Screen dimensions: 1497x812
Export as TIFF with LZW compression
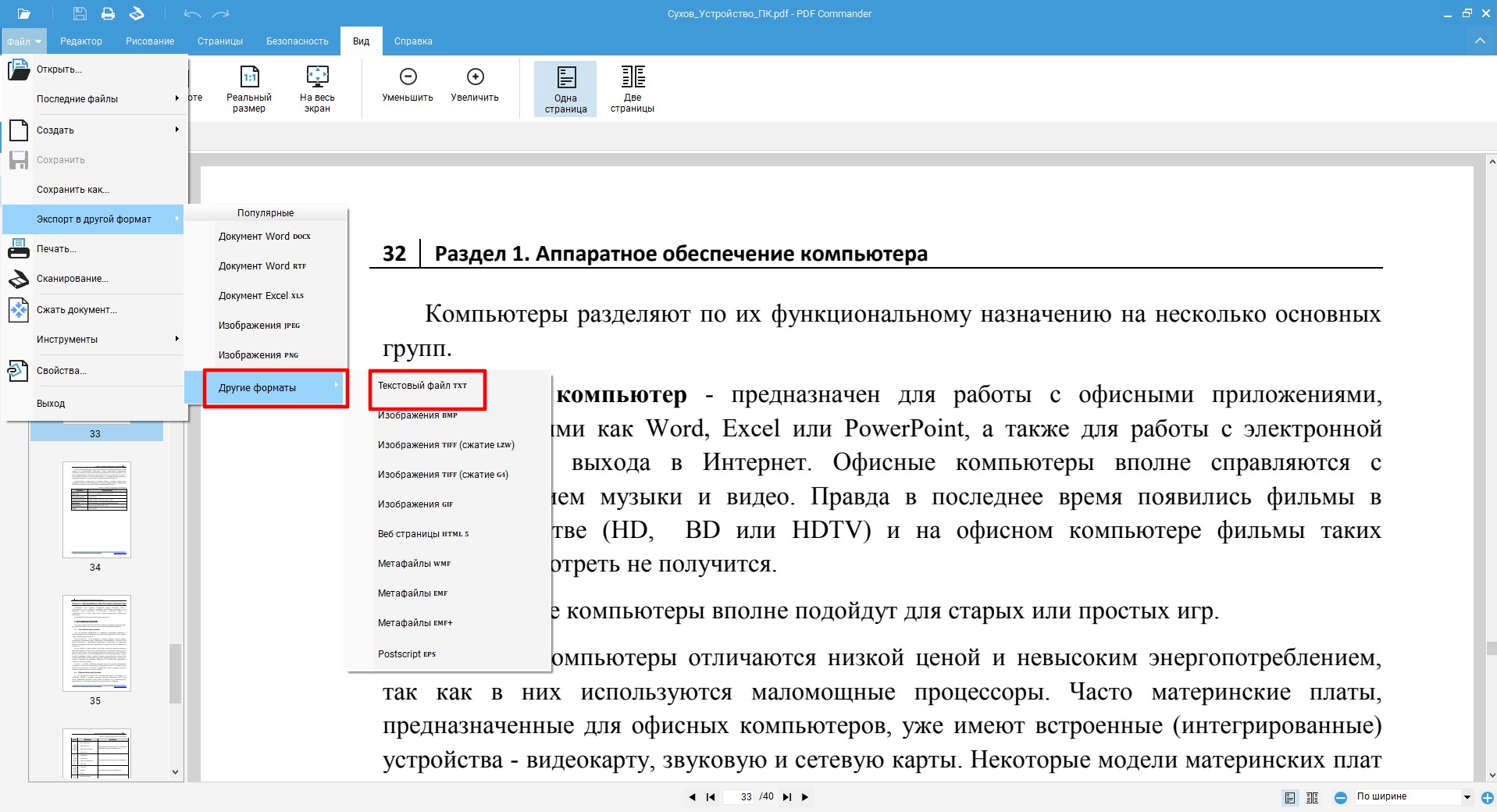450,445
